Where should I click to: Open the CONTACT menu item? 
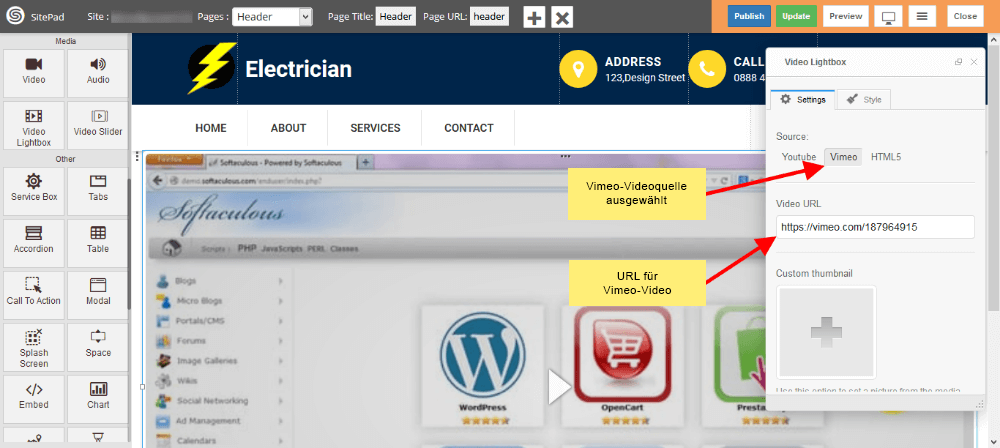[x=469, y=128]
